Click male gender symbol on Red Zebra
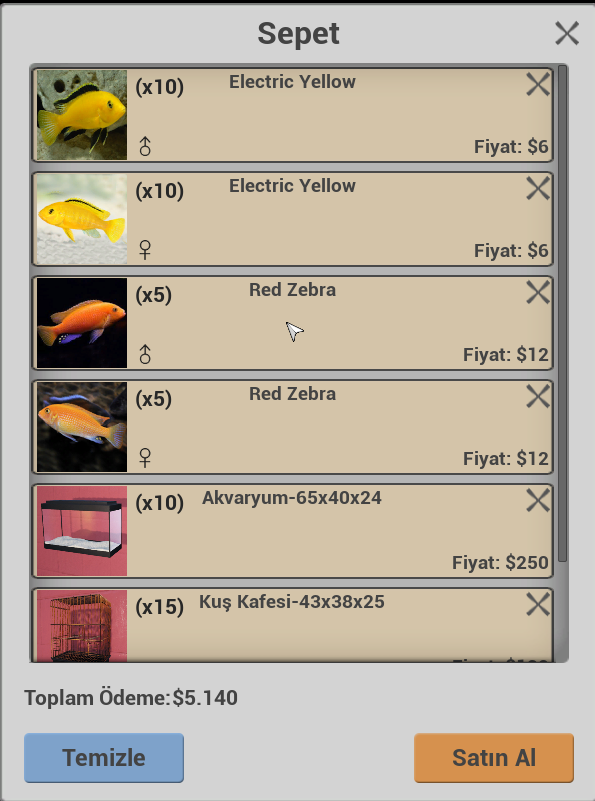 145,355
